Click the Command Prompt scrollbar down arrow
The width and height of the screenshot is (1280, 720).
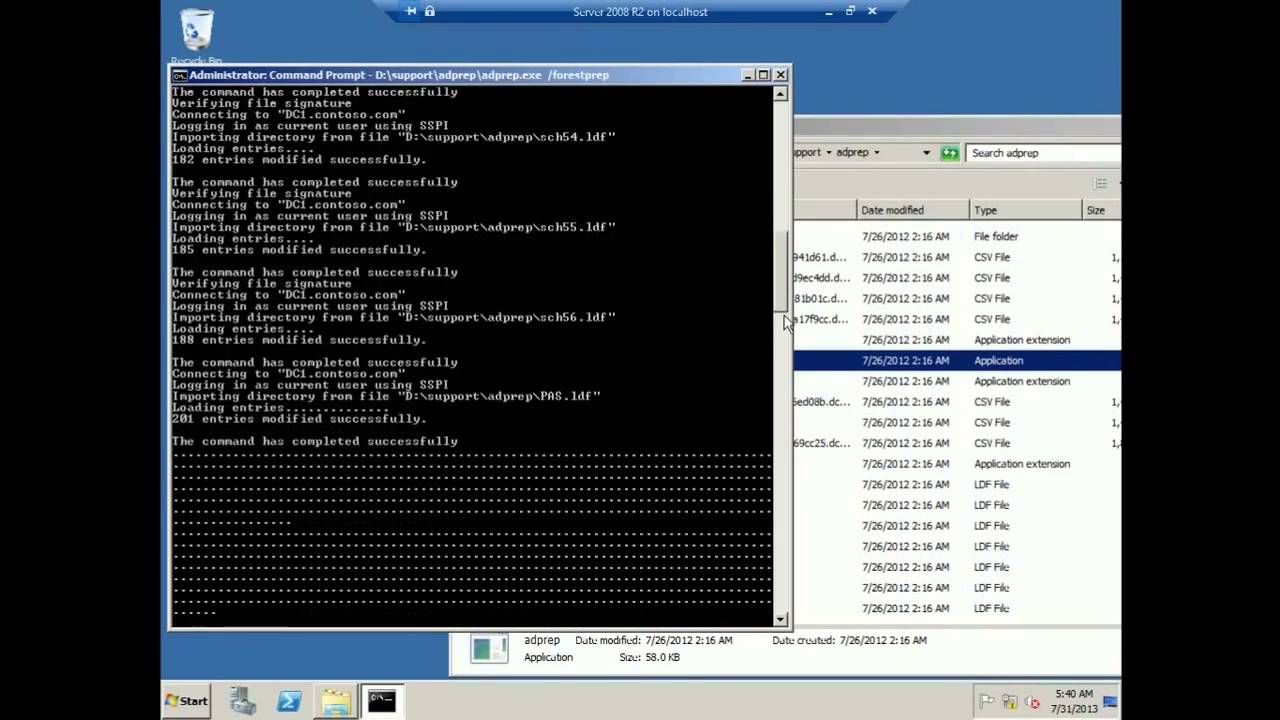(x=781, y=619)
